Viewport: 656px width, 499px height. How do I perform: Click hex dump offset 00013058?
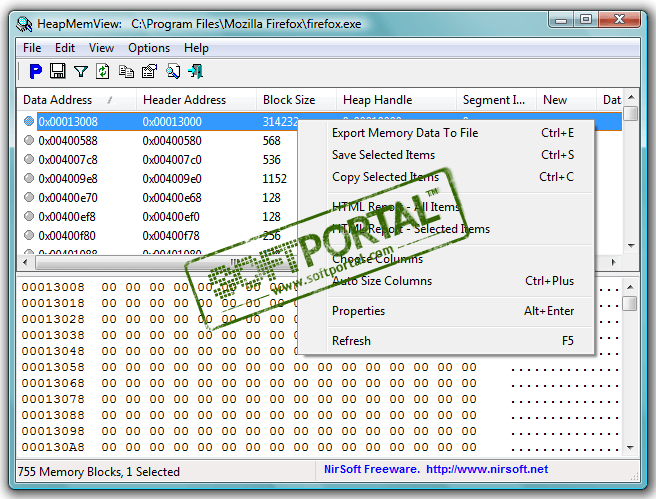pos(53,367)
